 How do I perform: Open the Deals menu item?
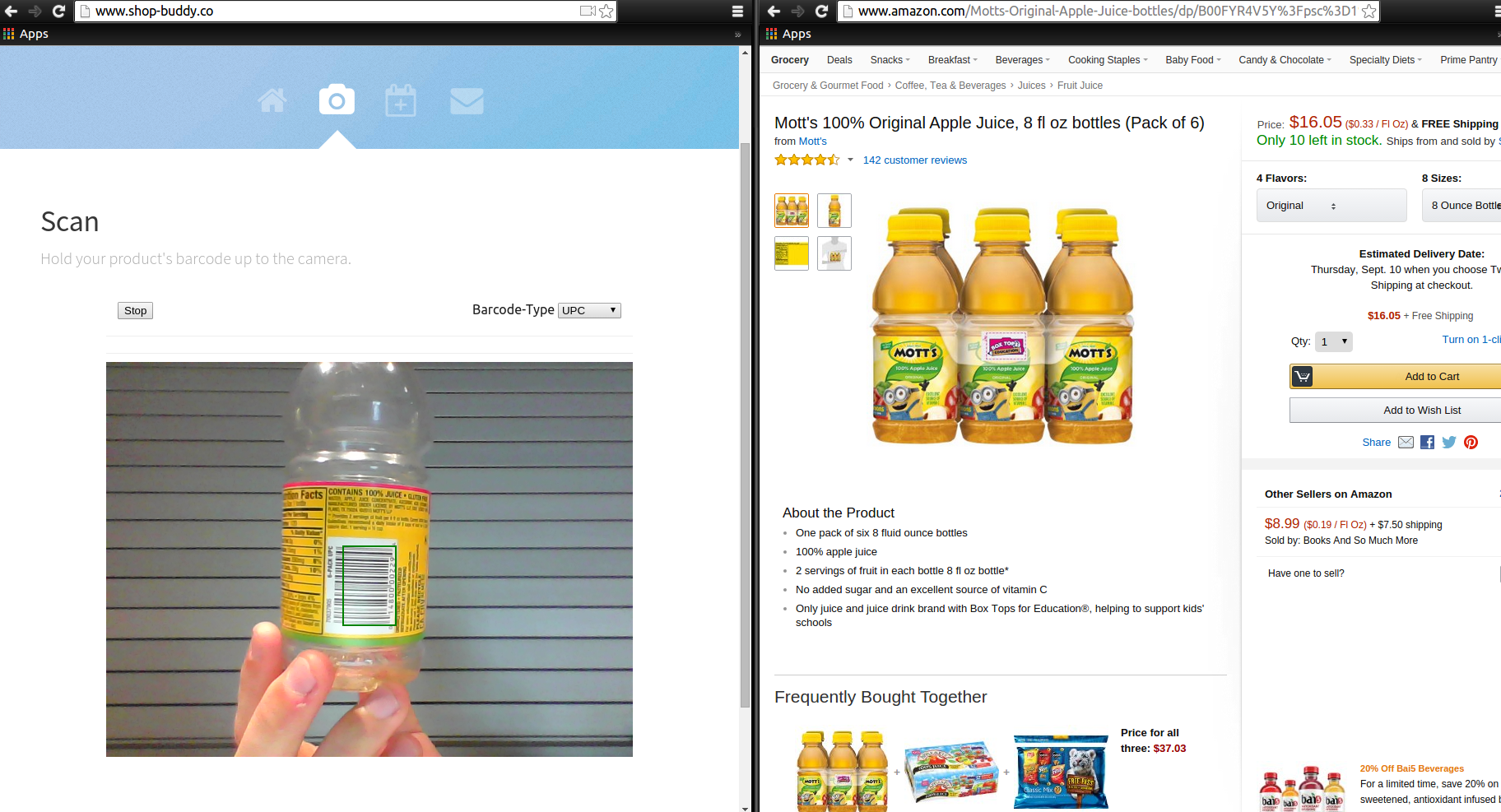(839, 60)
